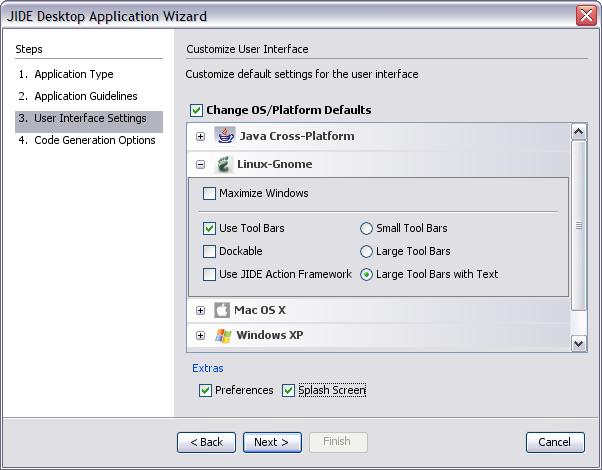Select the Small Tool Bars radio option

(x=366, y=228)
